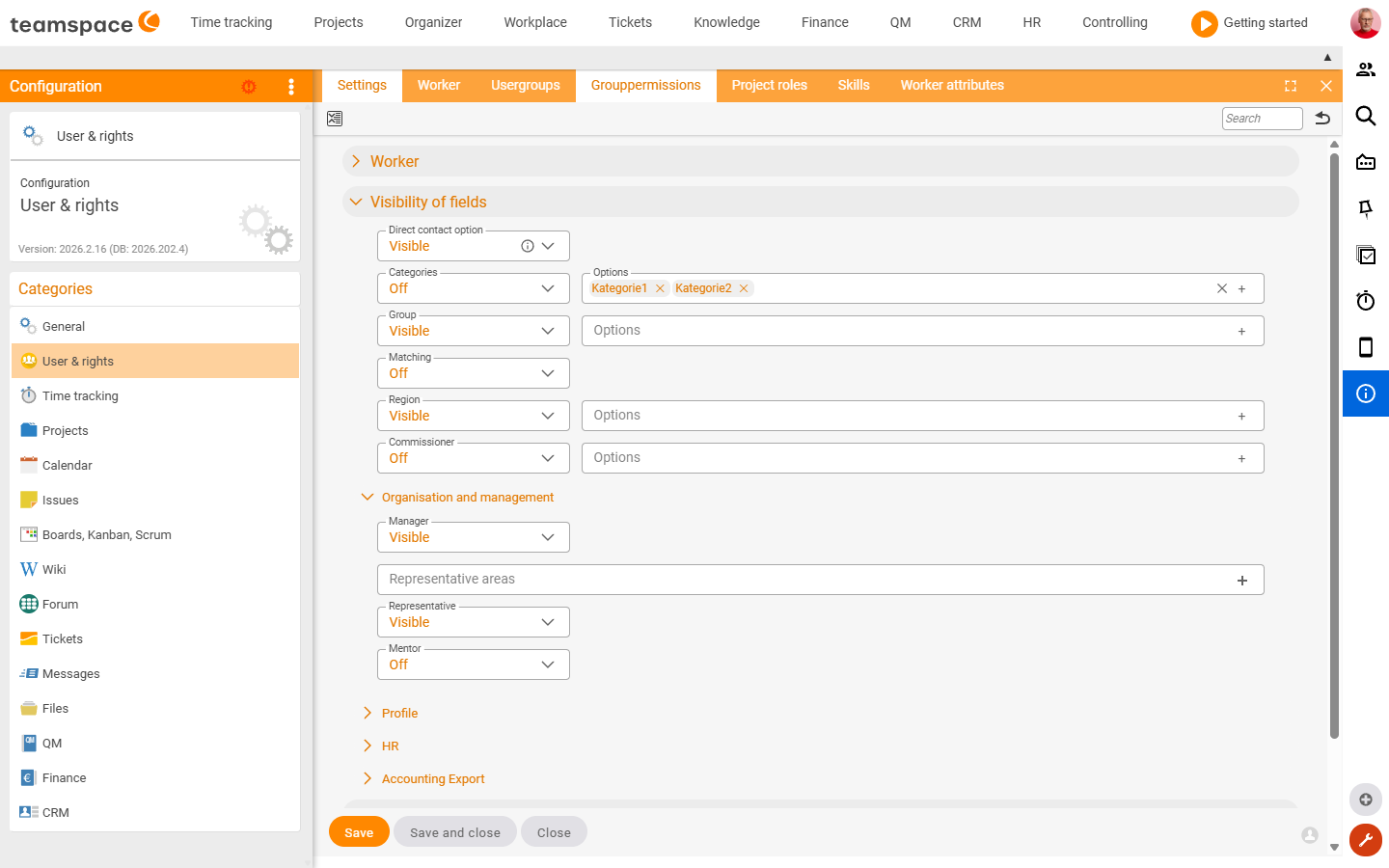Open the stopwatch timer icon in right sidebar

tap(1366, 301)
